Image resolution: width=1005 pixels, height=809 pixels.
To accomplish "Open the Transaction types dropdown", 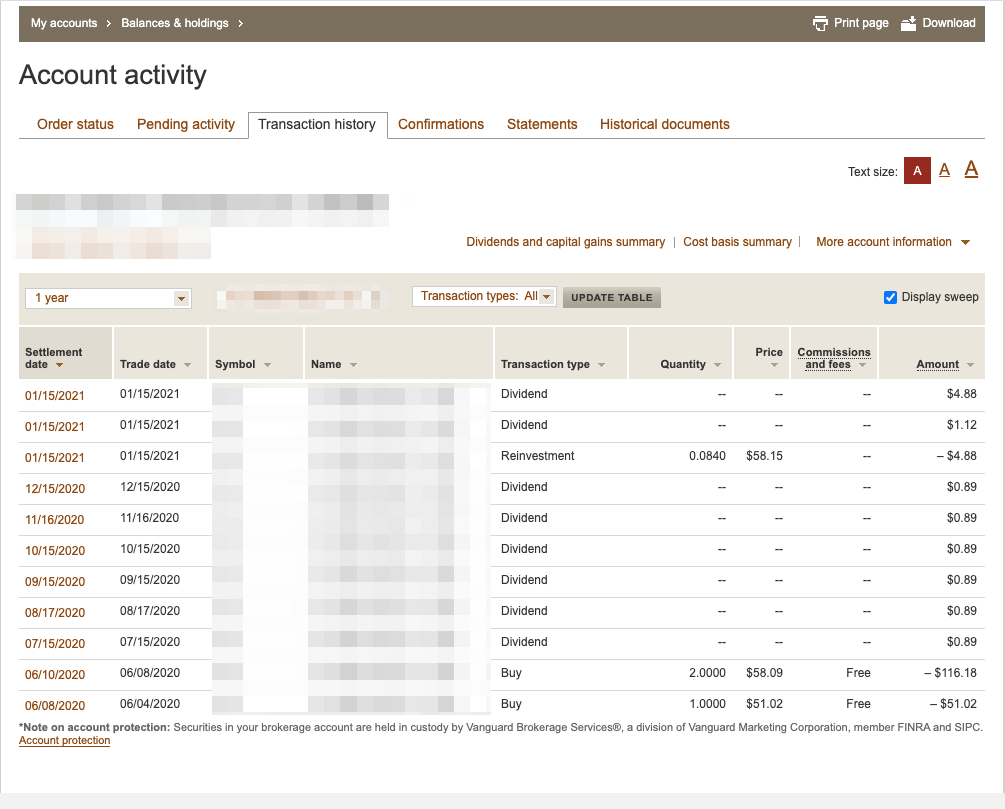I will pos(546,297).
